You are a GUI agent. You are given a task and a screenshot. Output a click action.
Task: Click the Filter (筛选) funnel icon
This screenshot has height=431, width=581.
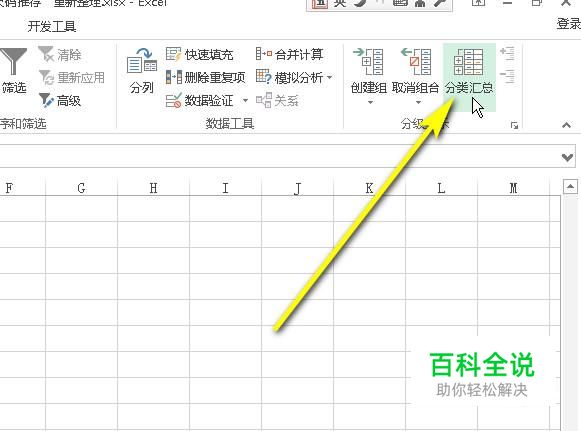[13, 62]
